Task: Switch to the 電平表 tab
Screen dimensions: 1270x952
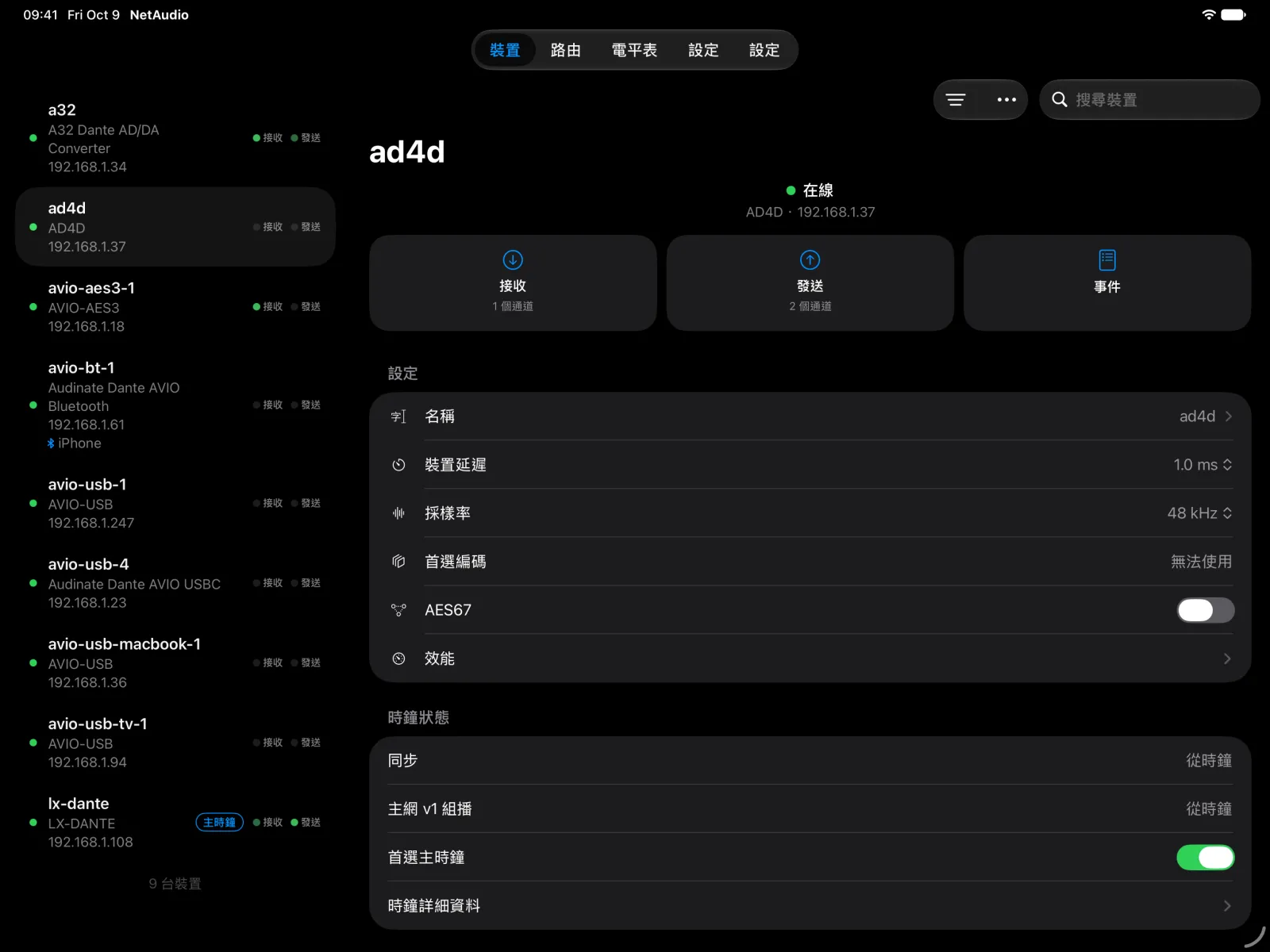Action: pyautogui.click(x=634, y=50)
